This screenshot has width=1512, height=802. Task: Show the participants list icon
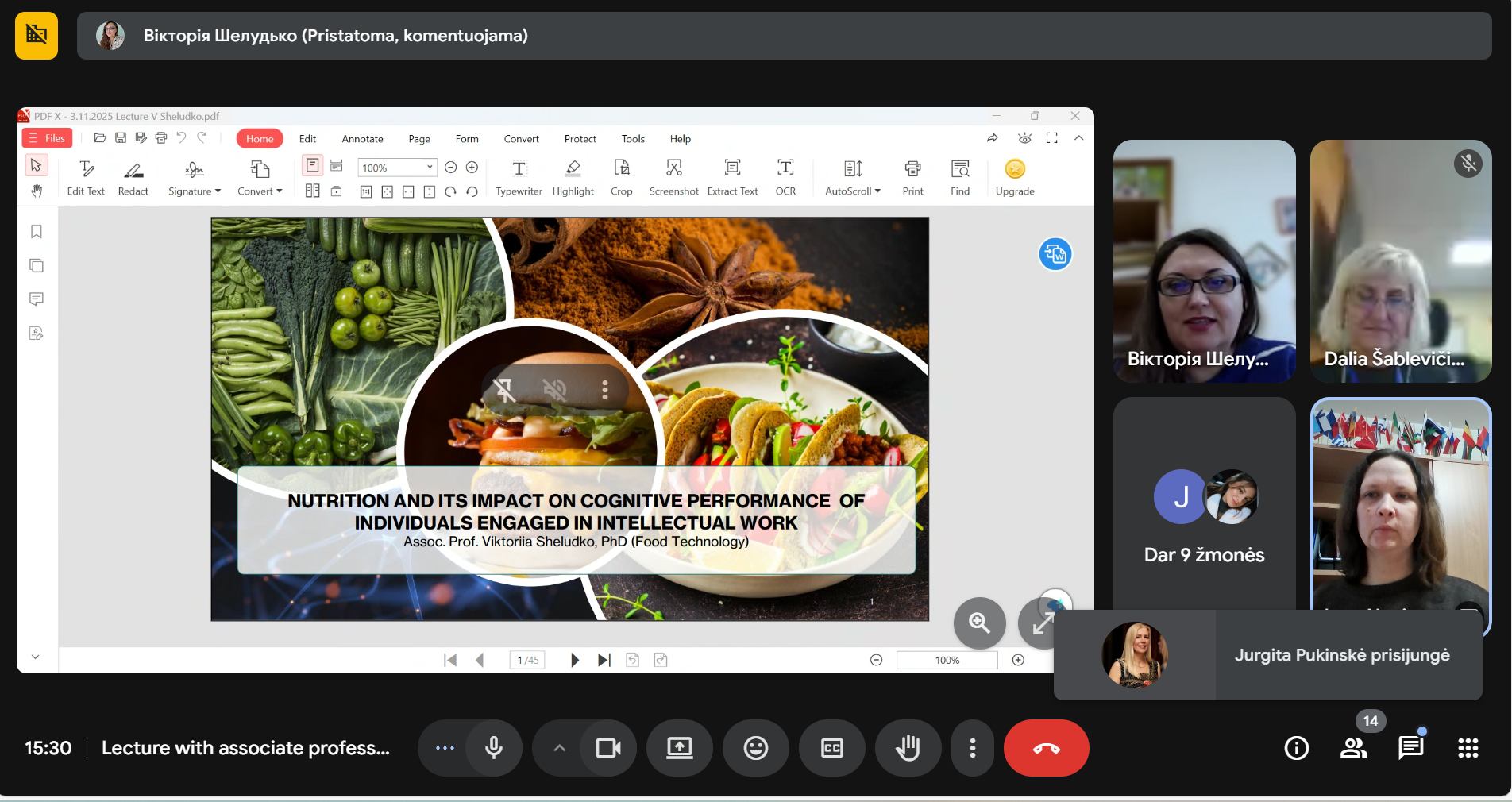pos(1353,748)
